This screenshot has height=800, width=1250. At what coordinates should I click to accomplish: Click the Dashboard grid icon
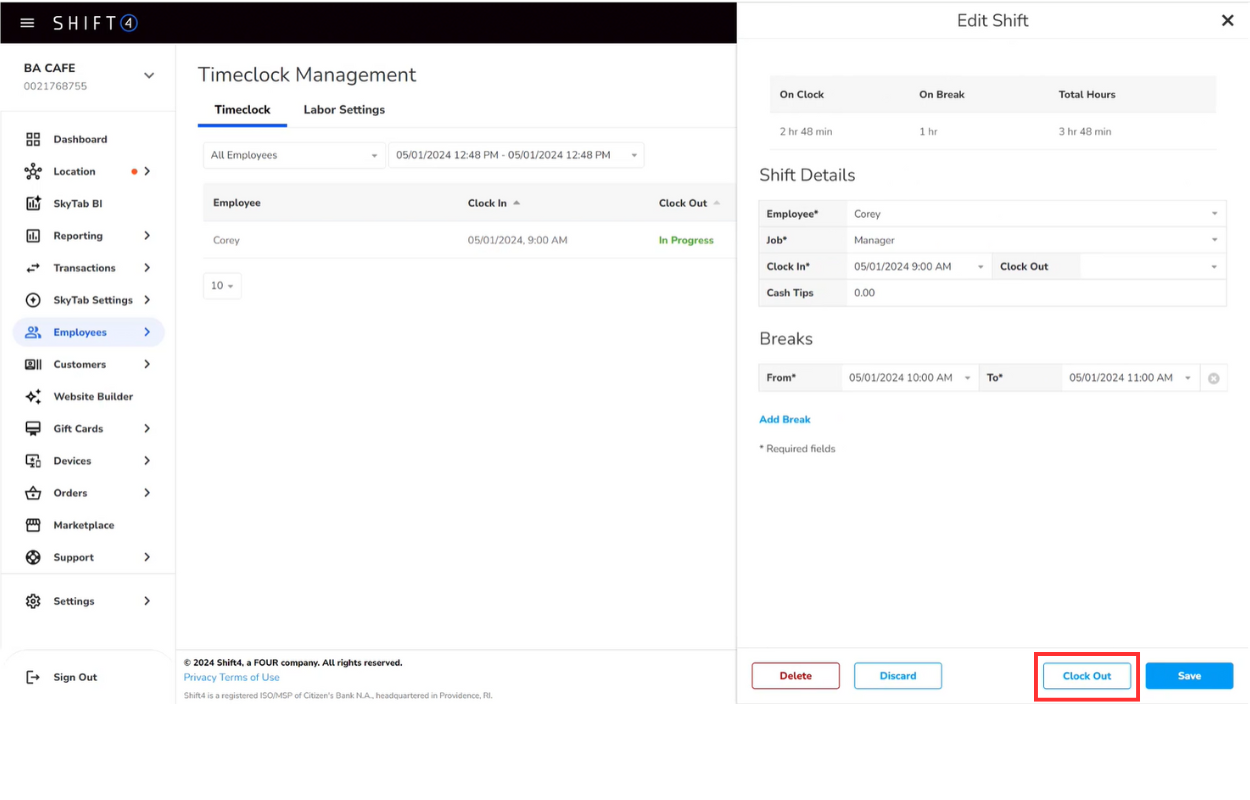pyautogui.click(x=33, y=140)
